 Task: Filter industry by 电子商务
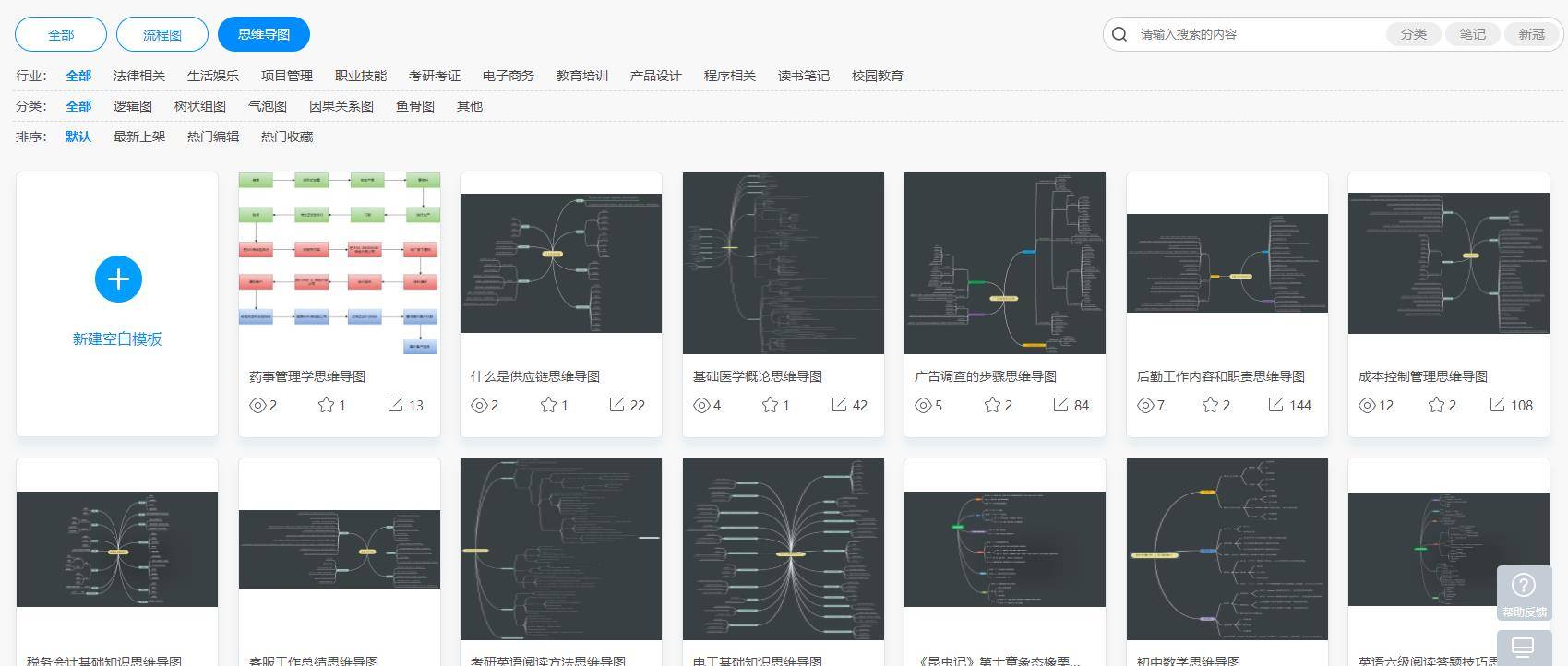point(509,76)
